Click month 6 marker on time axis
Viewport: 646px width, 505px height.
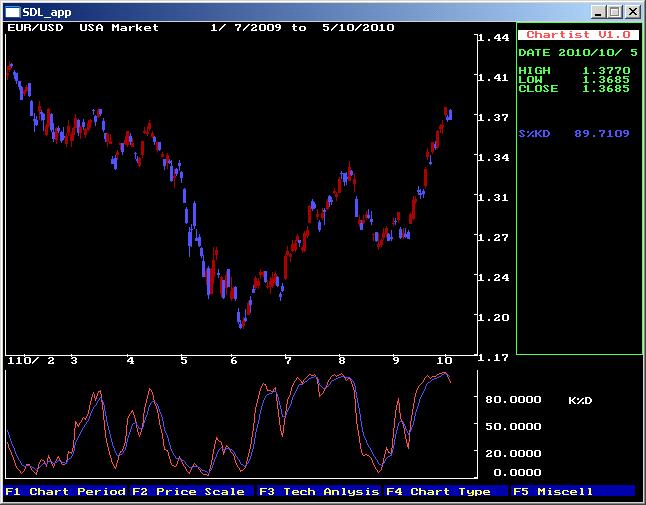pyautogui.click(x=233, y=360)
